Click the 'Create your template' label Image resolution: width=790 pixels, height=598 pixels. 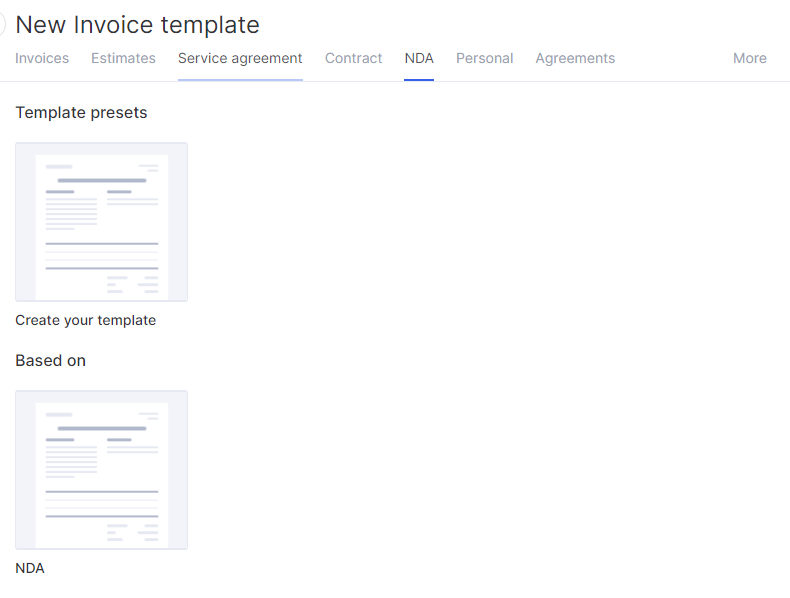[86, 320]
